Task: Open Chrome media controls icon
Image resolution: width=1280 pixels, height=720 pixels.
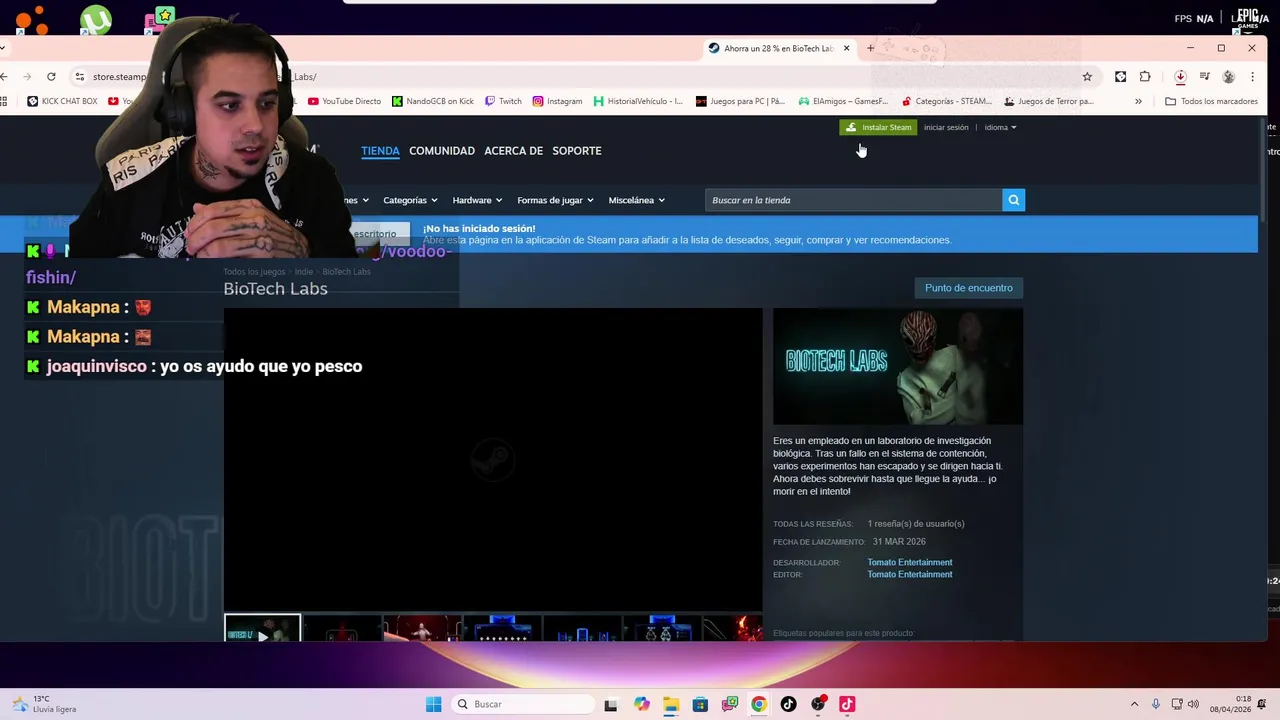Action: (1205, 77)
